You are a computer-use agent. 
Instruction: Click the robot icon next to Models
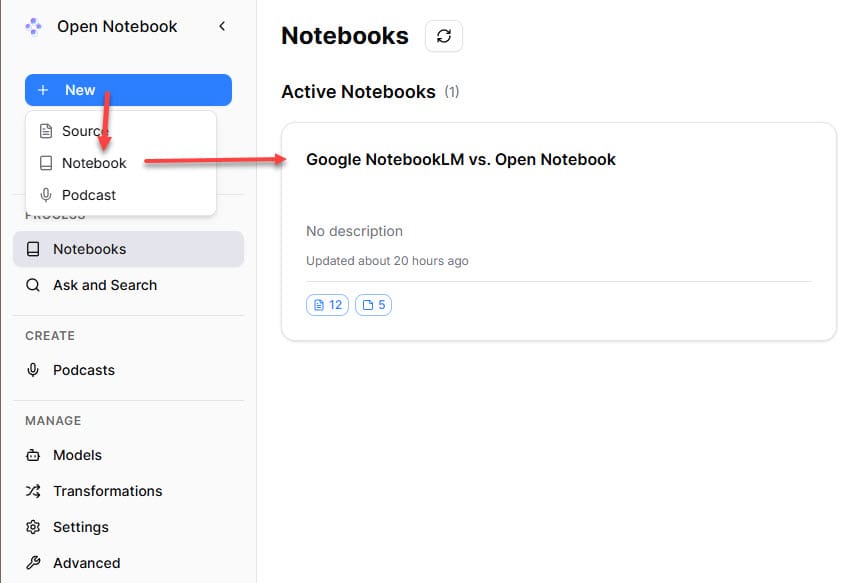point(33,455)
